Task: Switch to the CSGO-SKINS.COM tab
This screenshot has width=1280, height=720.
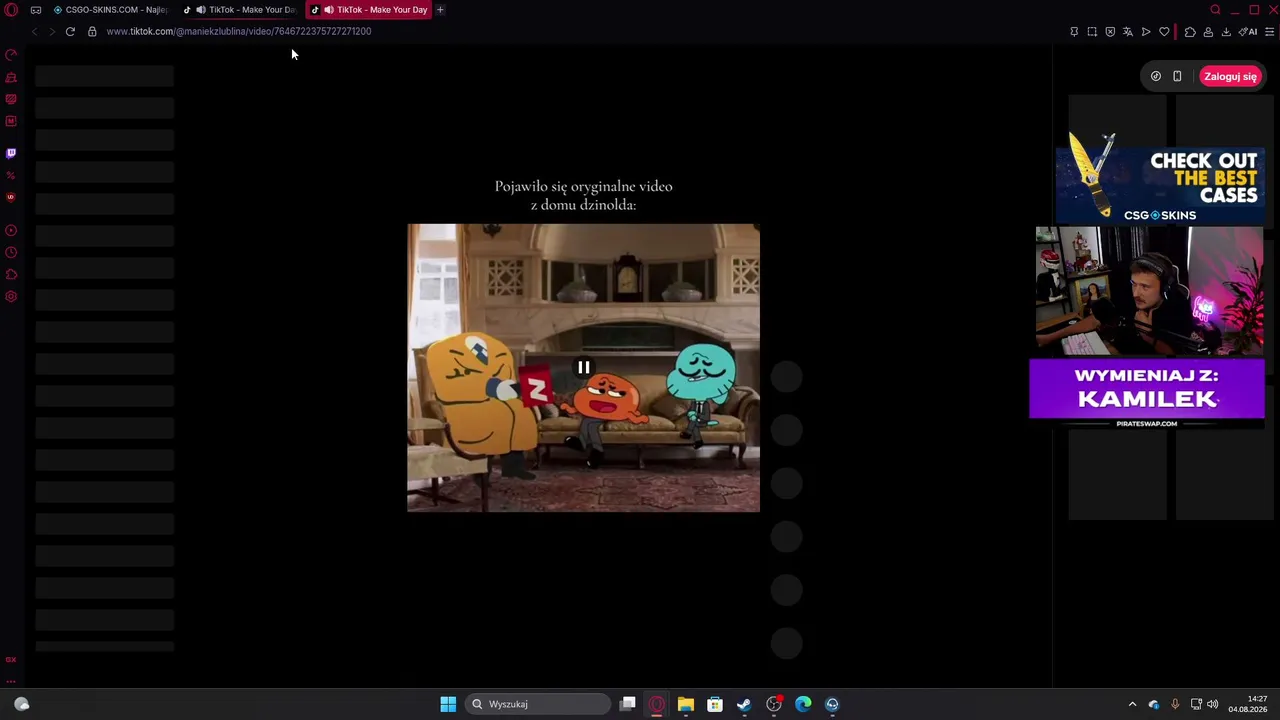Action: [x=110, y=10]
